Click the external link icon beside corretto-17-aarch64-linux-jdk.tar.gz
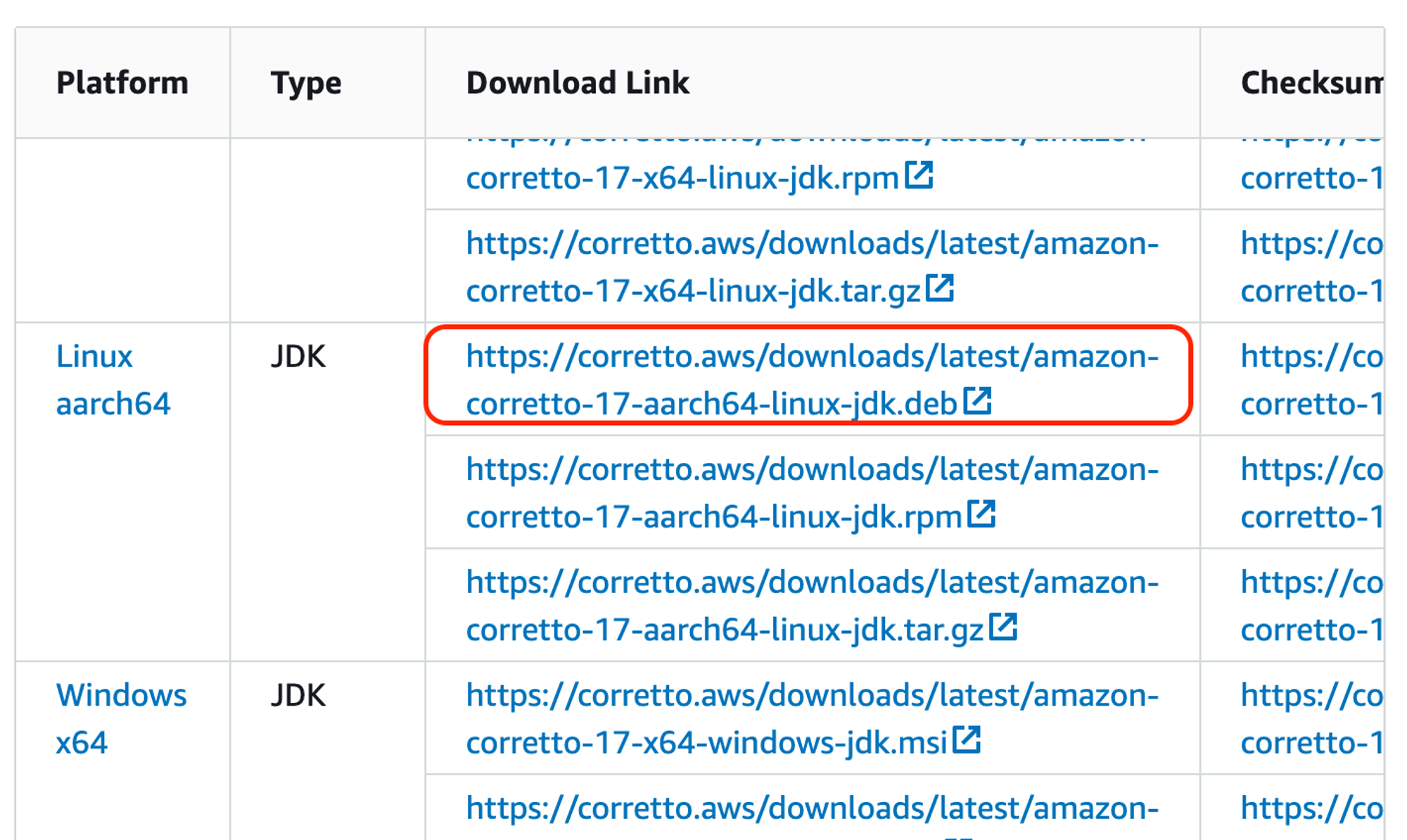The height and width of the screenshot is (840, 1407). coord(1004,628)
